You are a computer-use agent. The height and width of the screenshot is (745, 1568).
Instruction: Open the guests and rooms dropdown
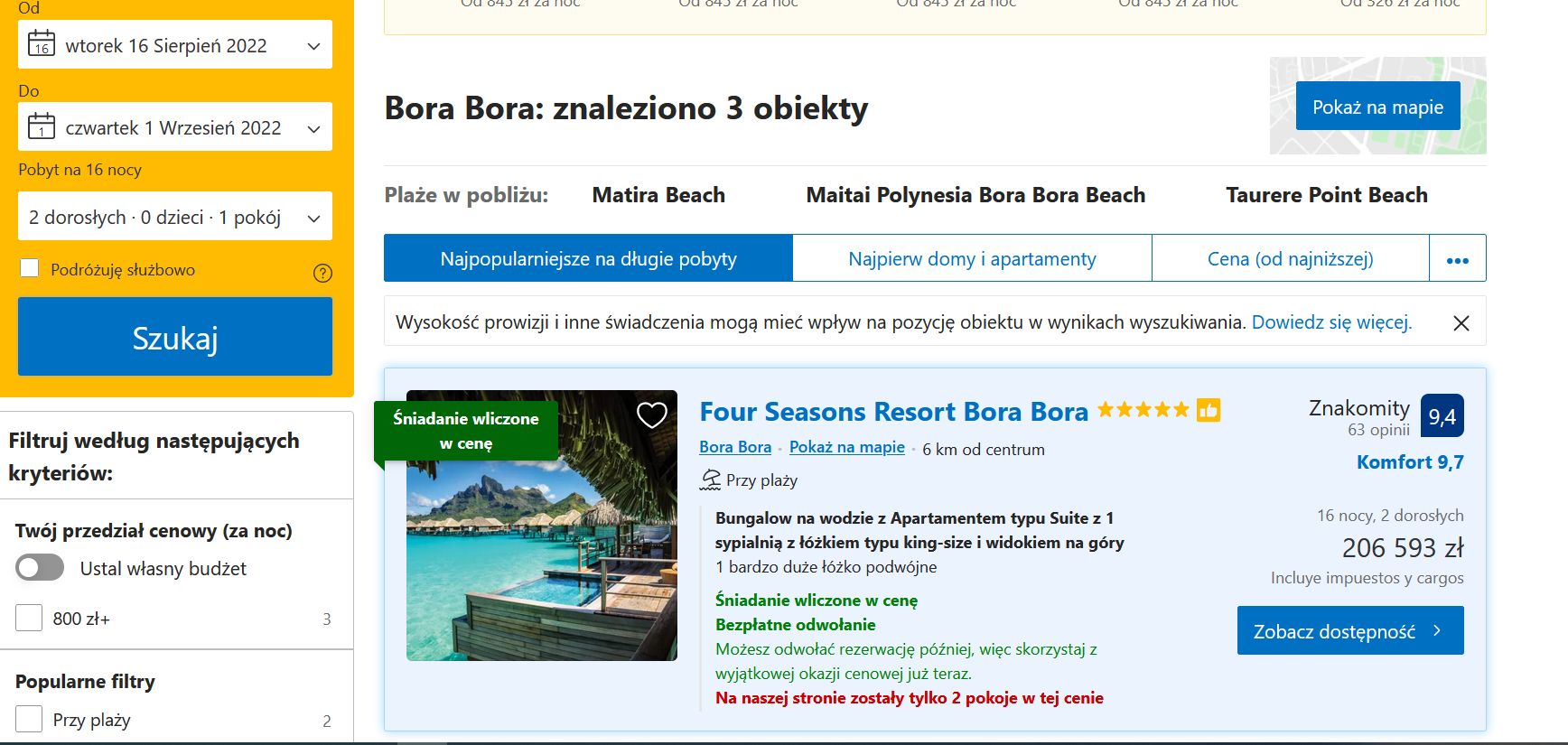click(312, 216)
